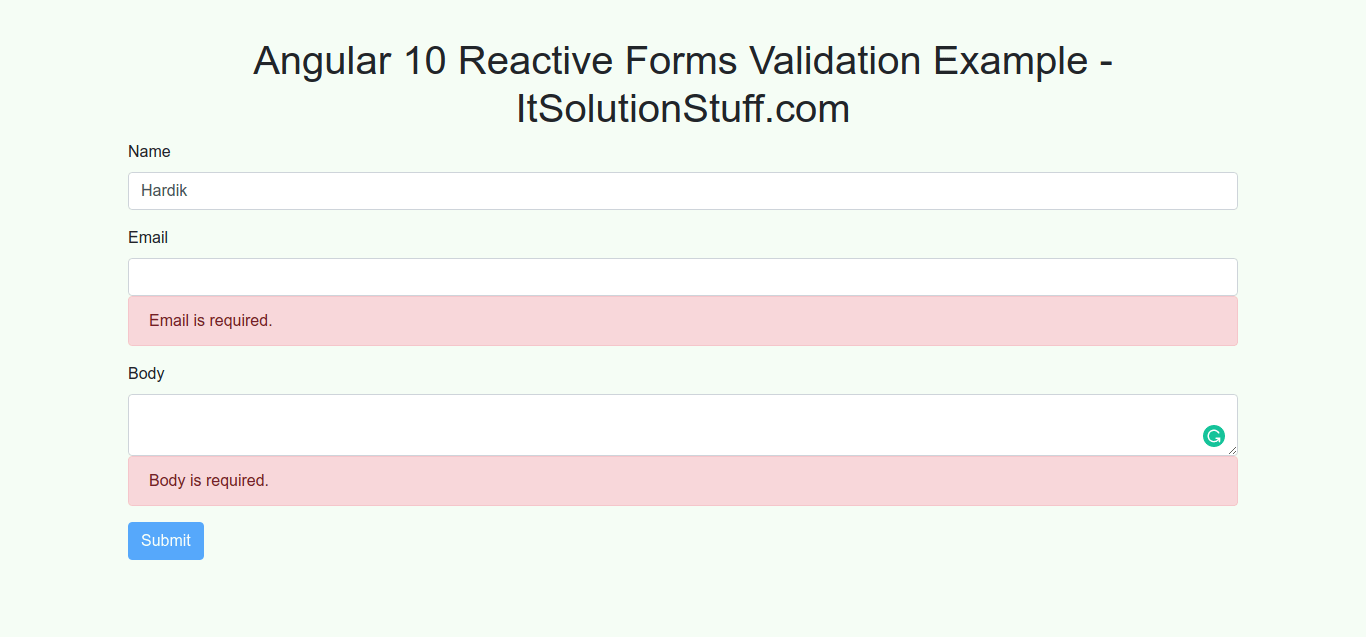
Task: Click the Body field label
Action: pos(146,374)
